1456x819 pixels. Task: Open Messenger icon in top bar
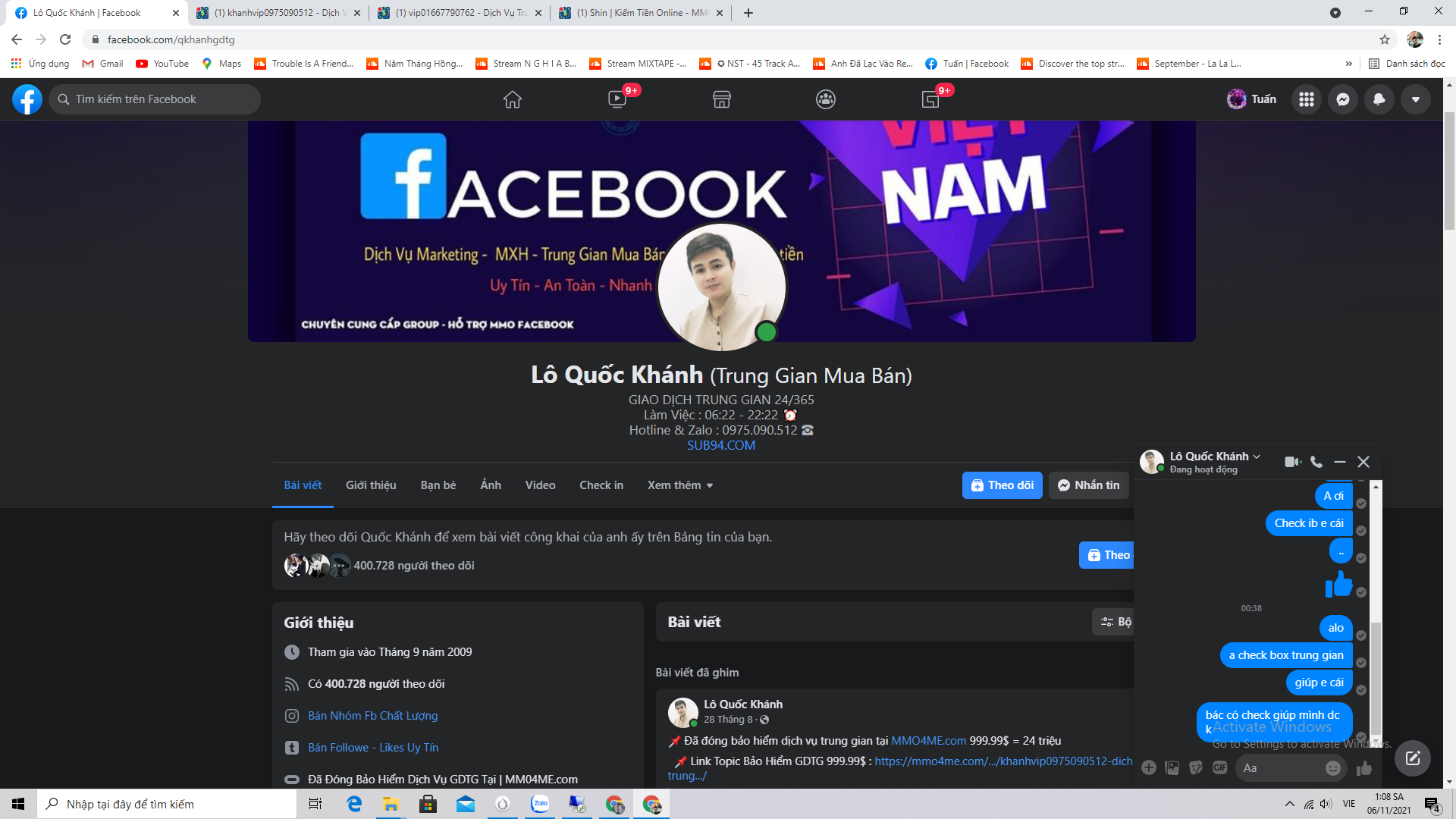(x=1342, y=99)
